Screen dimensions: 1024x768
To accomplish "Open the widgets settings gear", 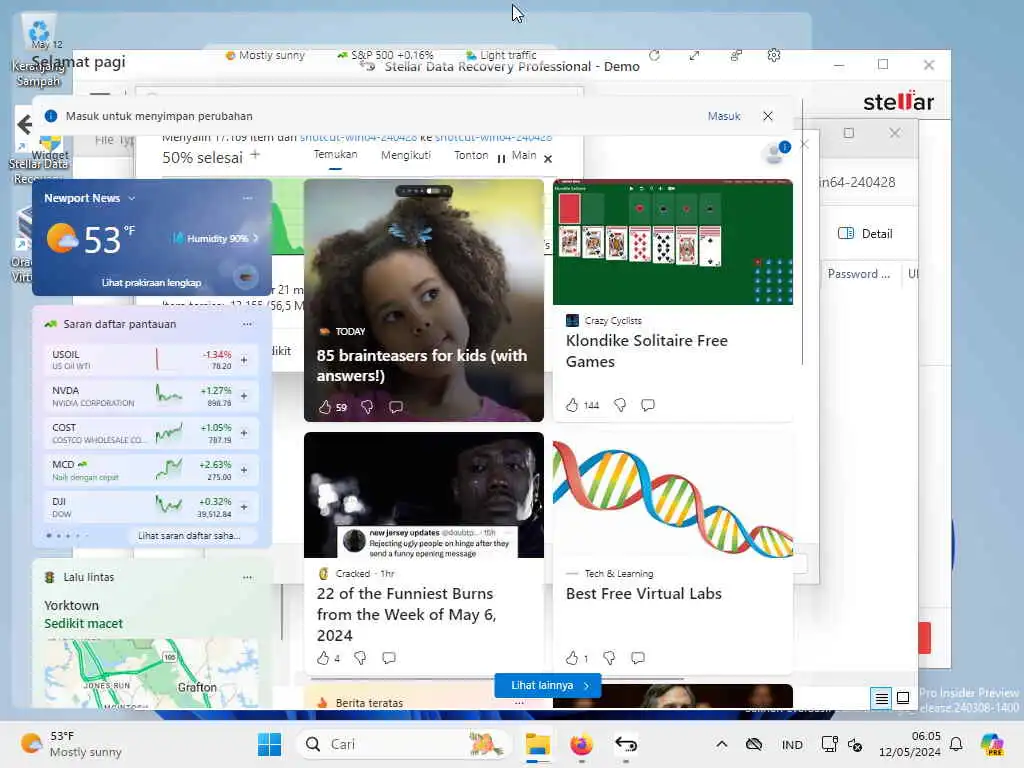I will 774,56.
